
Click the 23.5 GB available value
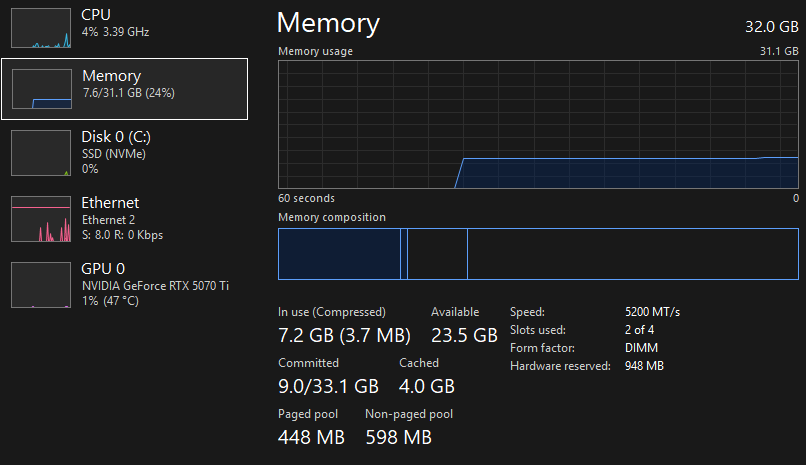[x=464, y=335]
